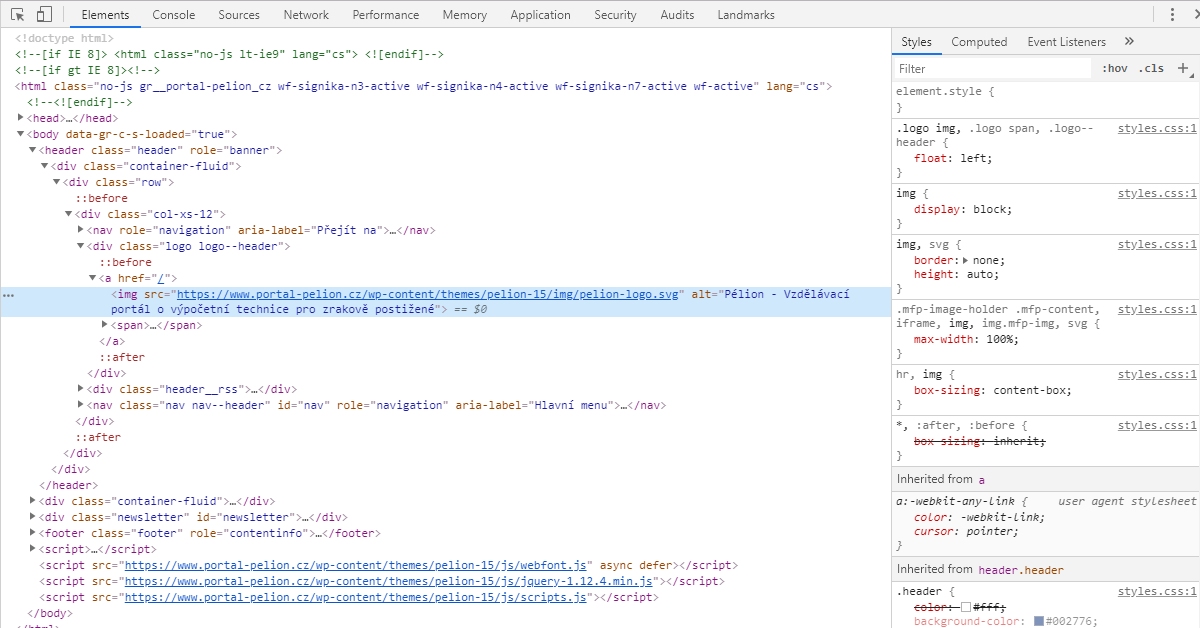Open styles.css:1 for the .header rule

click(1157, 591)
